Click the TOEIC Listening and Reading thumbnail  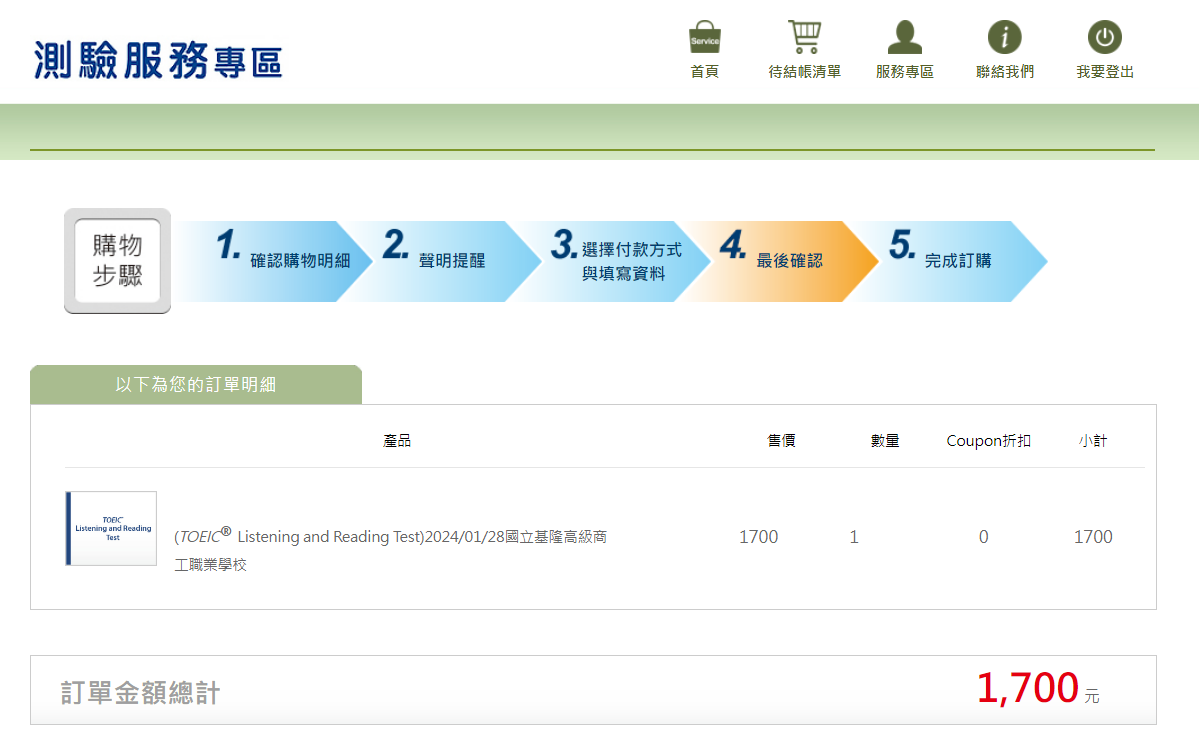111,528
